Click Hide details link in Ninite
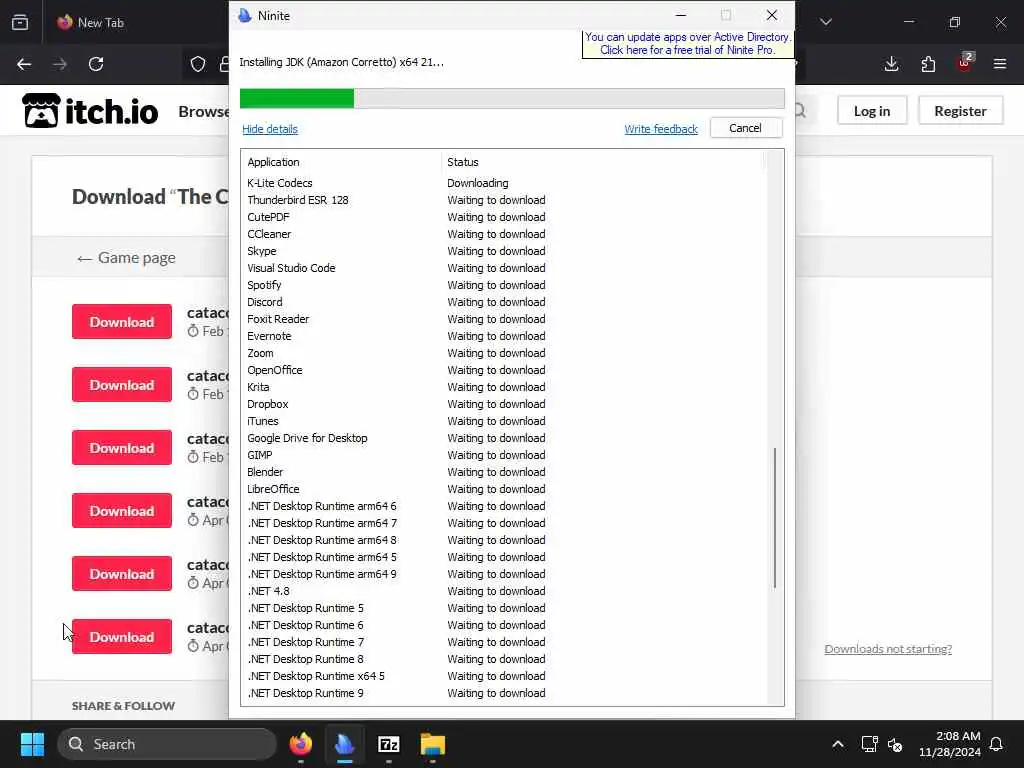Screen dimensions: 1024x768 point(270,129)
